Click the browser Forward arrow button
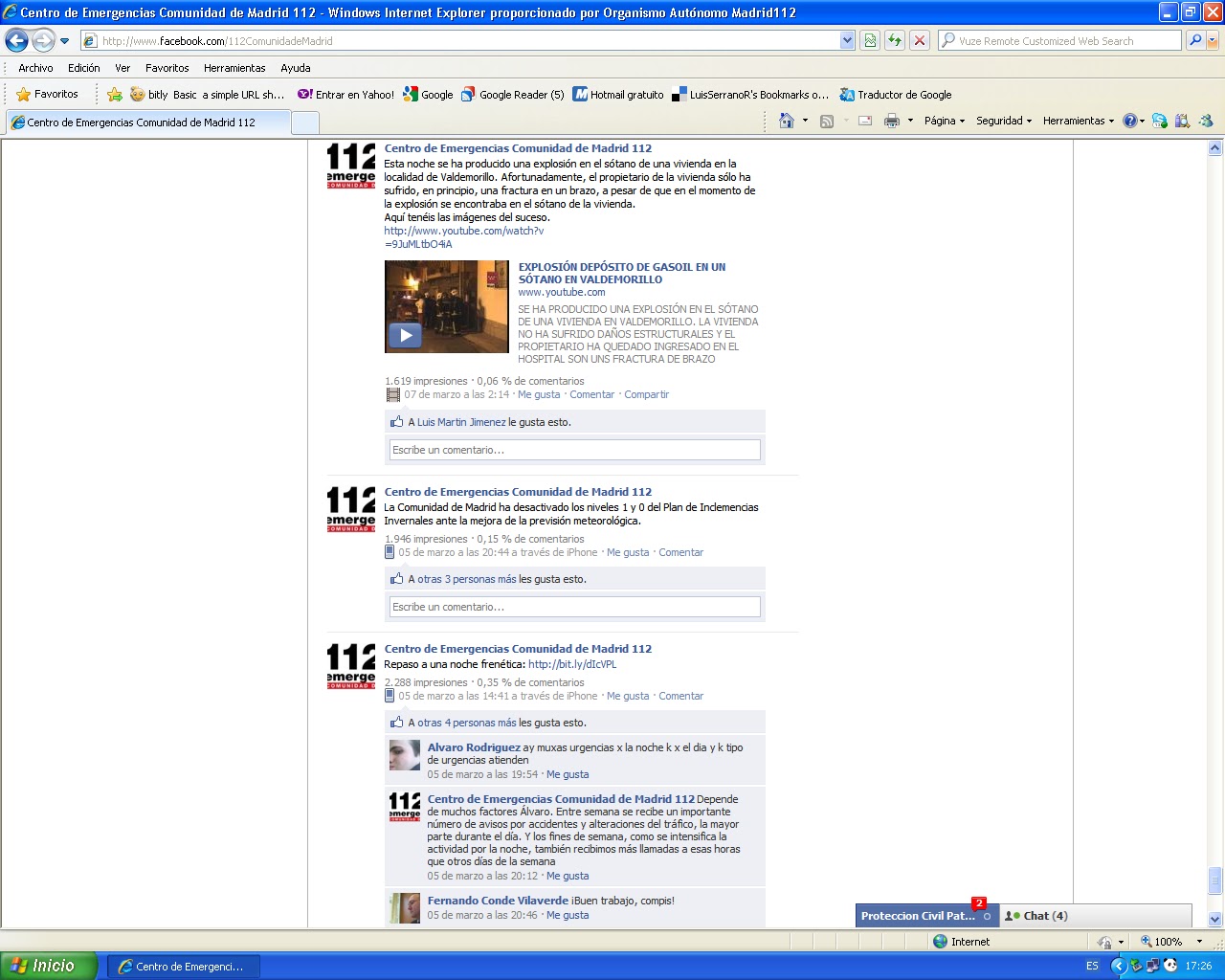Viewport: 1225px width, 980px height. (x=43, y=40)
